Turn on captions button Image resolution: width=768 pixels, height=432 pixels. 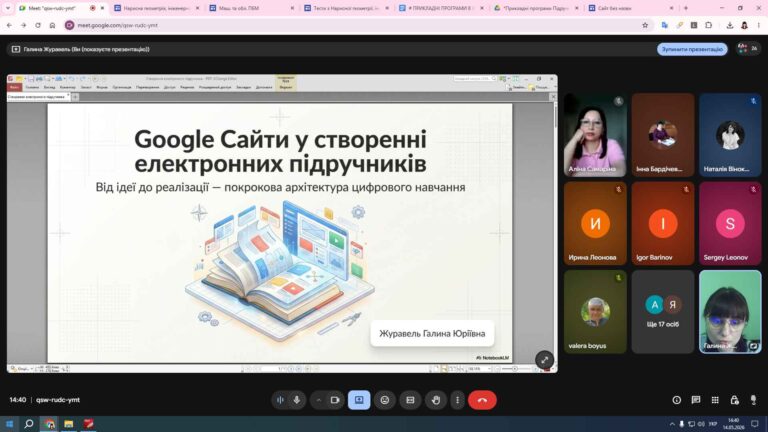pyautogui.click(x=410, y=400)
